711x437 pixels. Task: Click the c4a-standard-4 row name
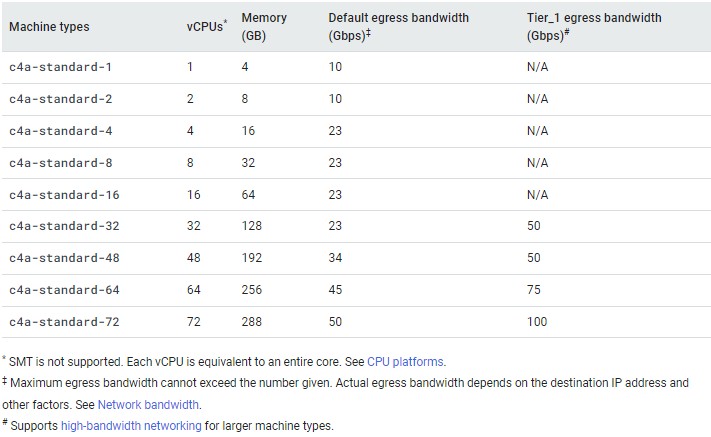click(60, 131)
